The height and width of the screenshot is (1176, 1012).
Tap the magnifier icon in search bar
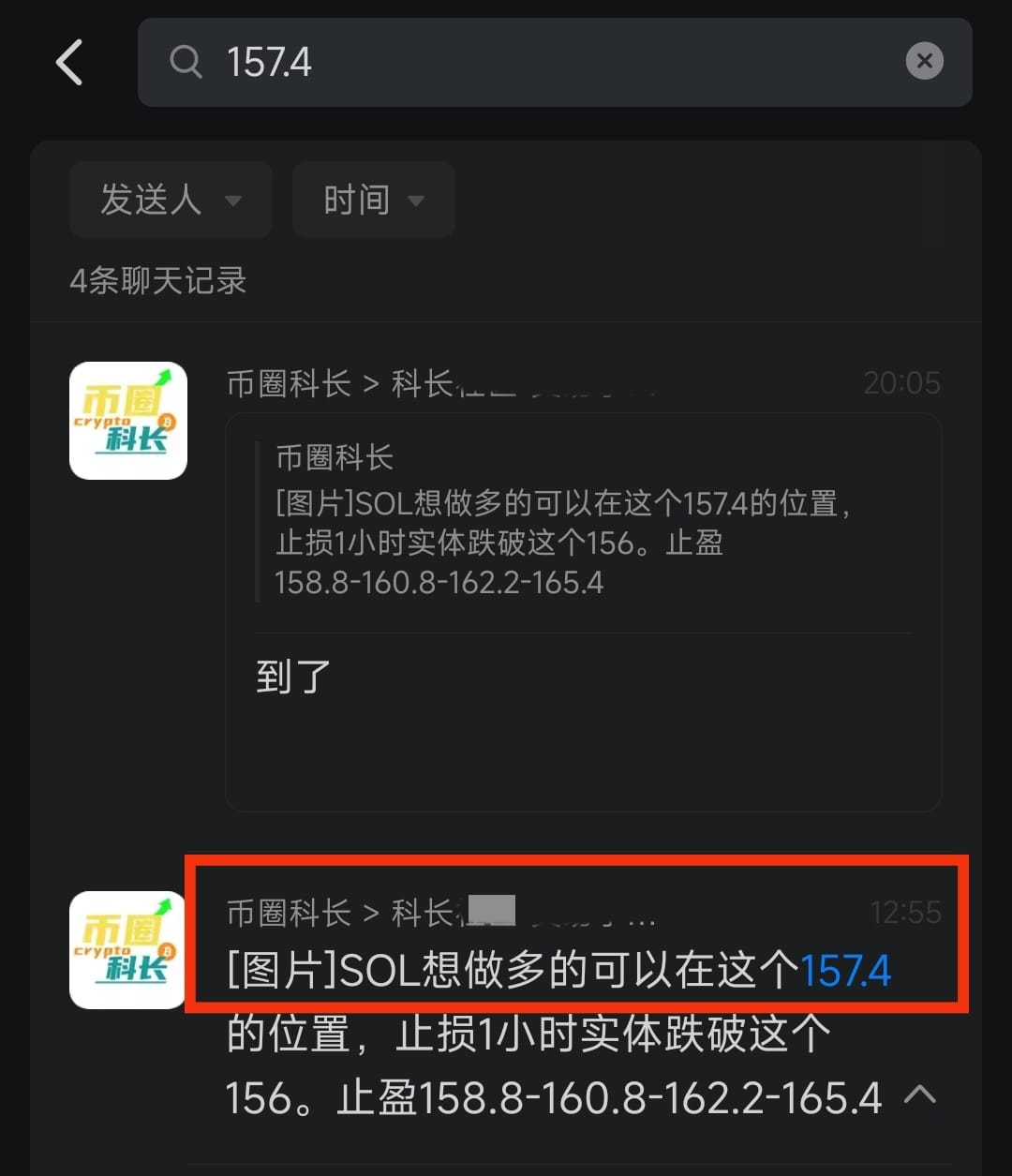(x=186, y=62)
